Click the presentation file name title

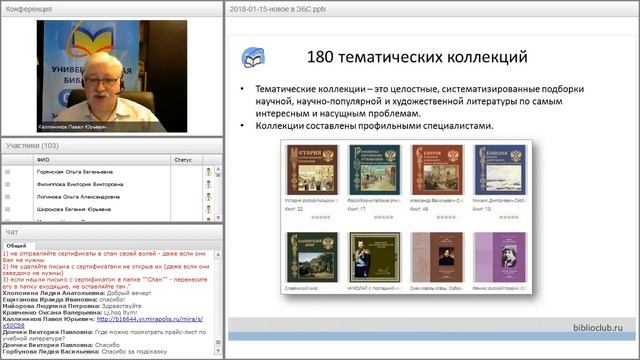click(278, 9)
